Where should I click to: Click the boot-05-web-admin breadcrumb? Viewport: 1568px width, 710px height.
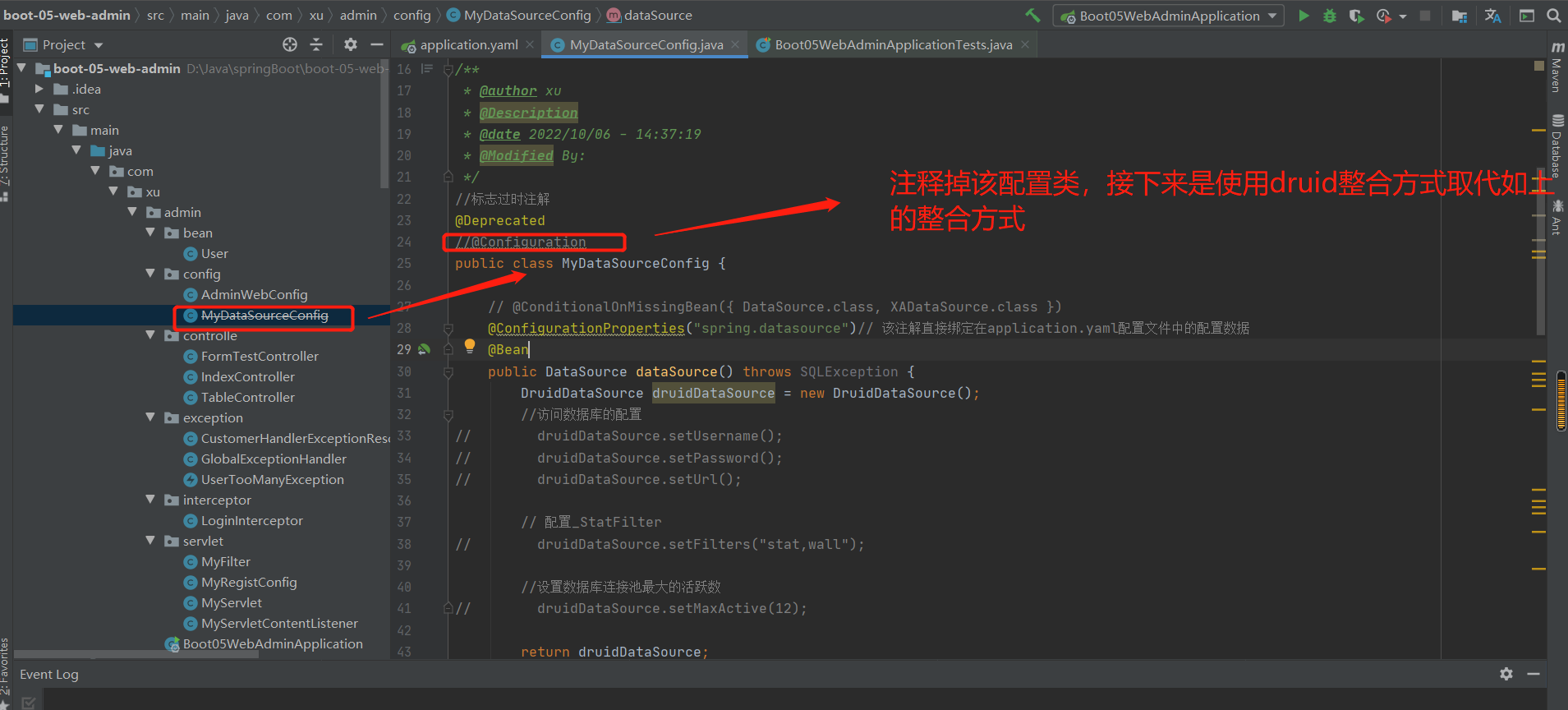pos(67,16)
